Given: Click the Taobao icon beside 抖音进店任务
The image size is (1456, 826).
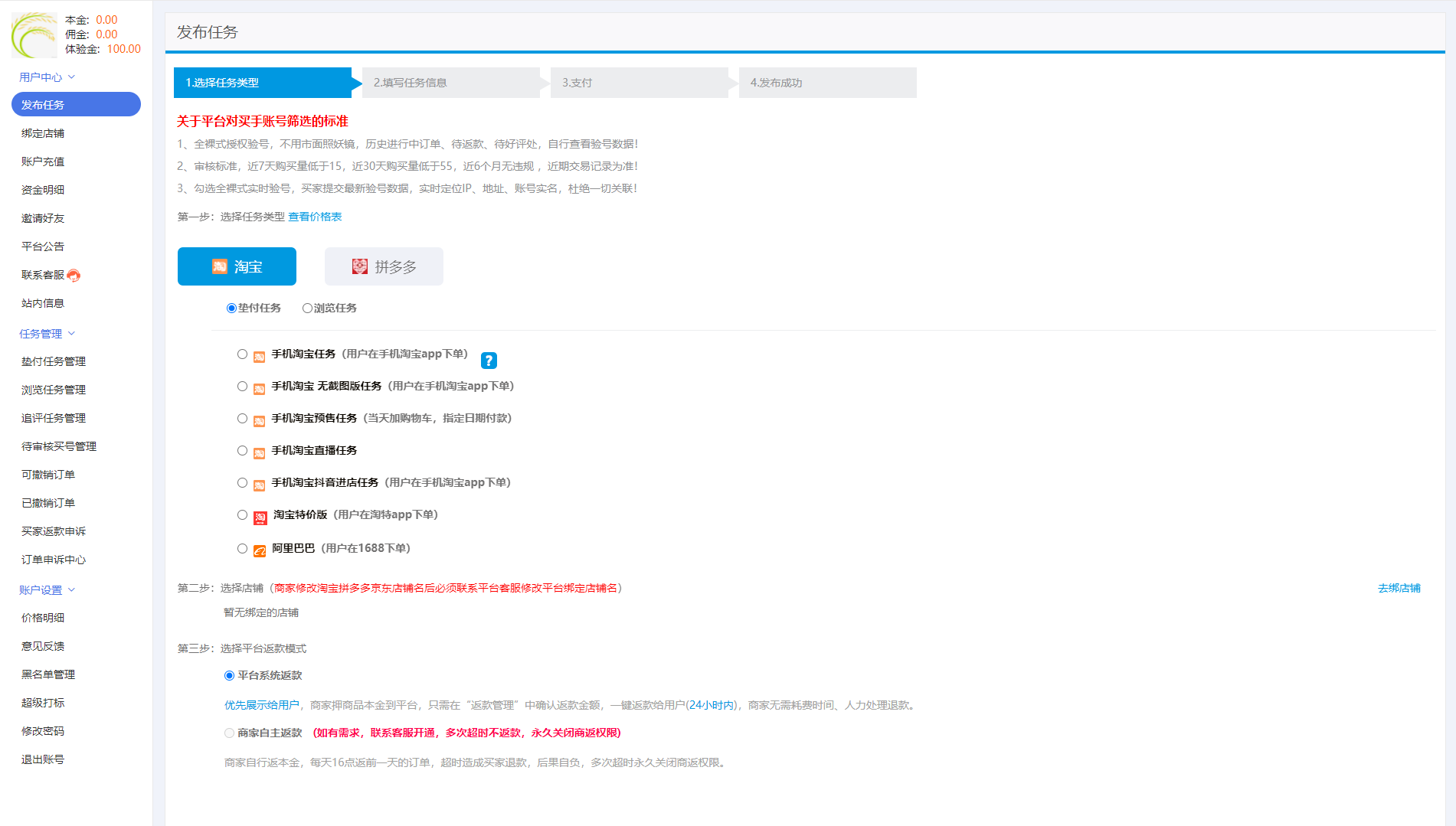Looking at the screenshot, I should click(260, 485).
